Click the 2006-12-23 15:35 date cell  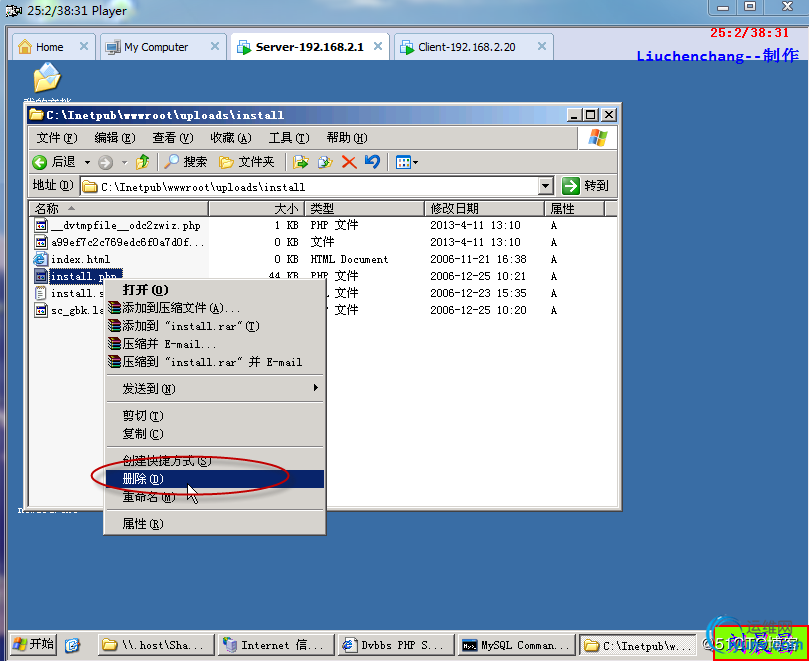coord(478,293)
